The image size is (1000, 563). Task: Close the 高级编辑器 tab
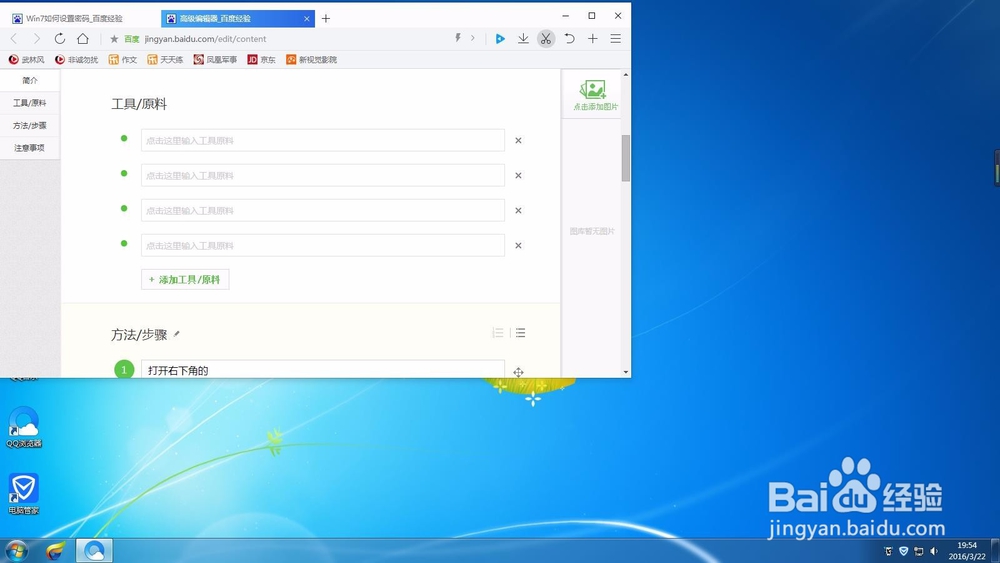click(x=307, y=18)
